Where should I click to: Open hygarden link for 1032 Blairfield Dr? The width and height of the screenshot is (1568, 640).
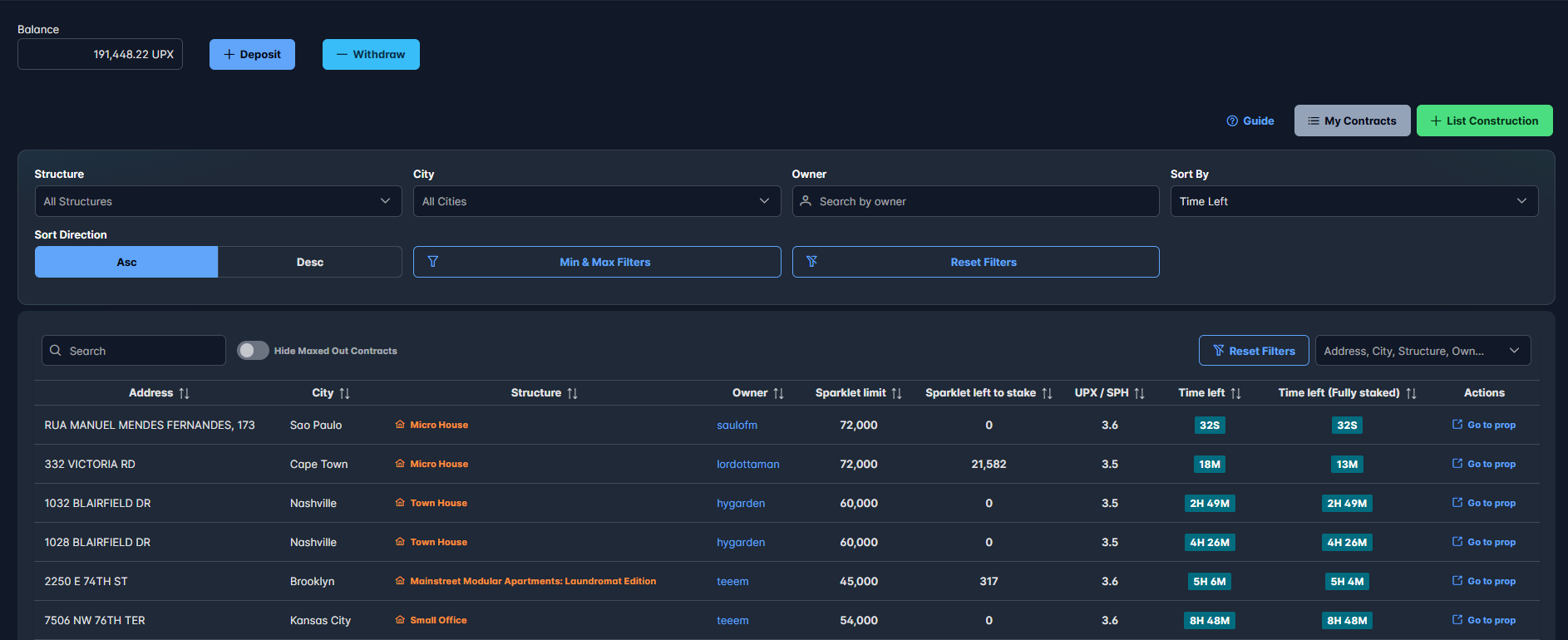[x=741, y=503]
